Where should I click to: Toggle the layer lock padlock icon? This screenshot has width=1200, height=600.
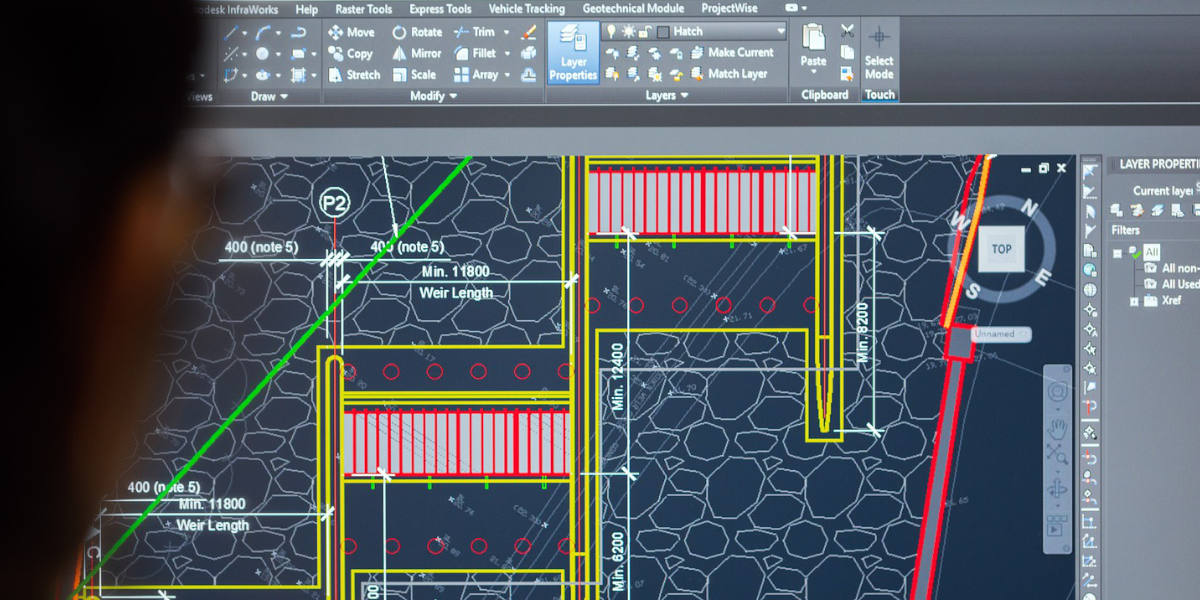point(643,31)
